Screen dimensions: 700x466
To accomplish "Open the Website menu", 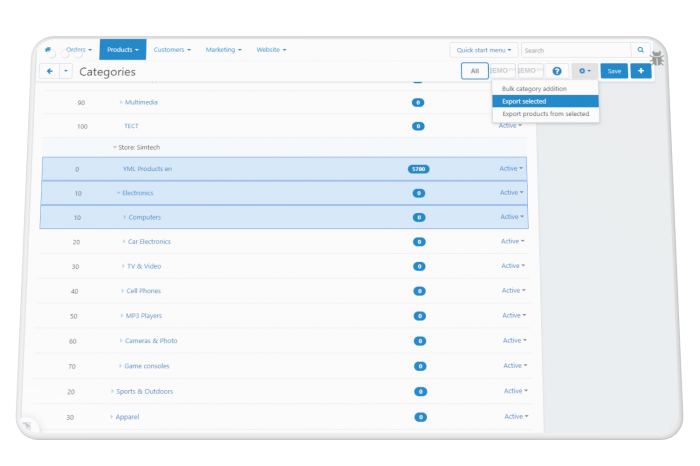I will point(271,50).
